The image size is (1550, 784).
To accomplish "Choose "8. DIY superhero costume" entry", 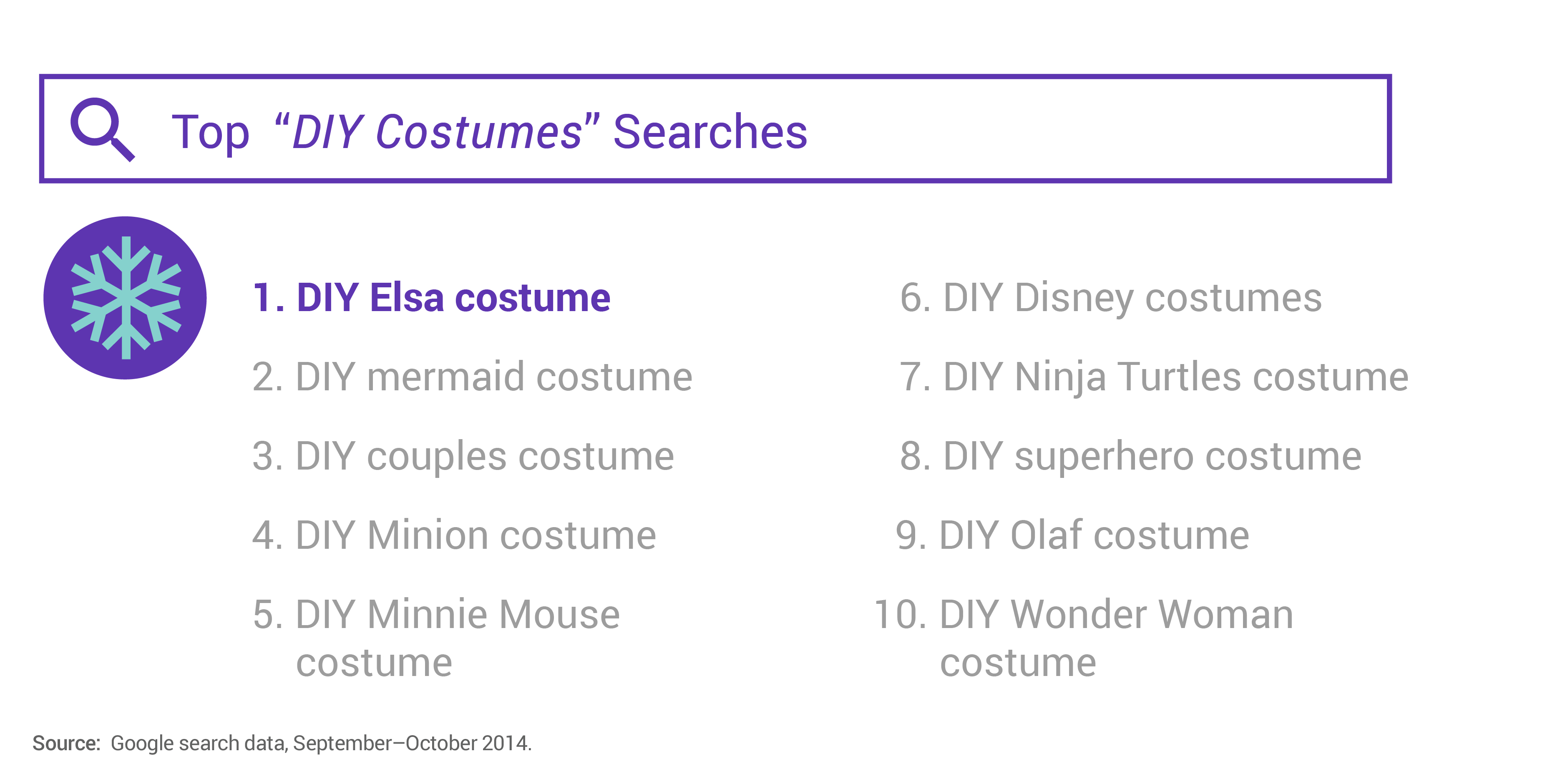I will pyautogui.click(x=1131, y=456).
